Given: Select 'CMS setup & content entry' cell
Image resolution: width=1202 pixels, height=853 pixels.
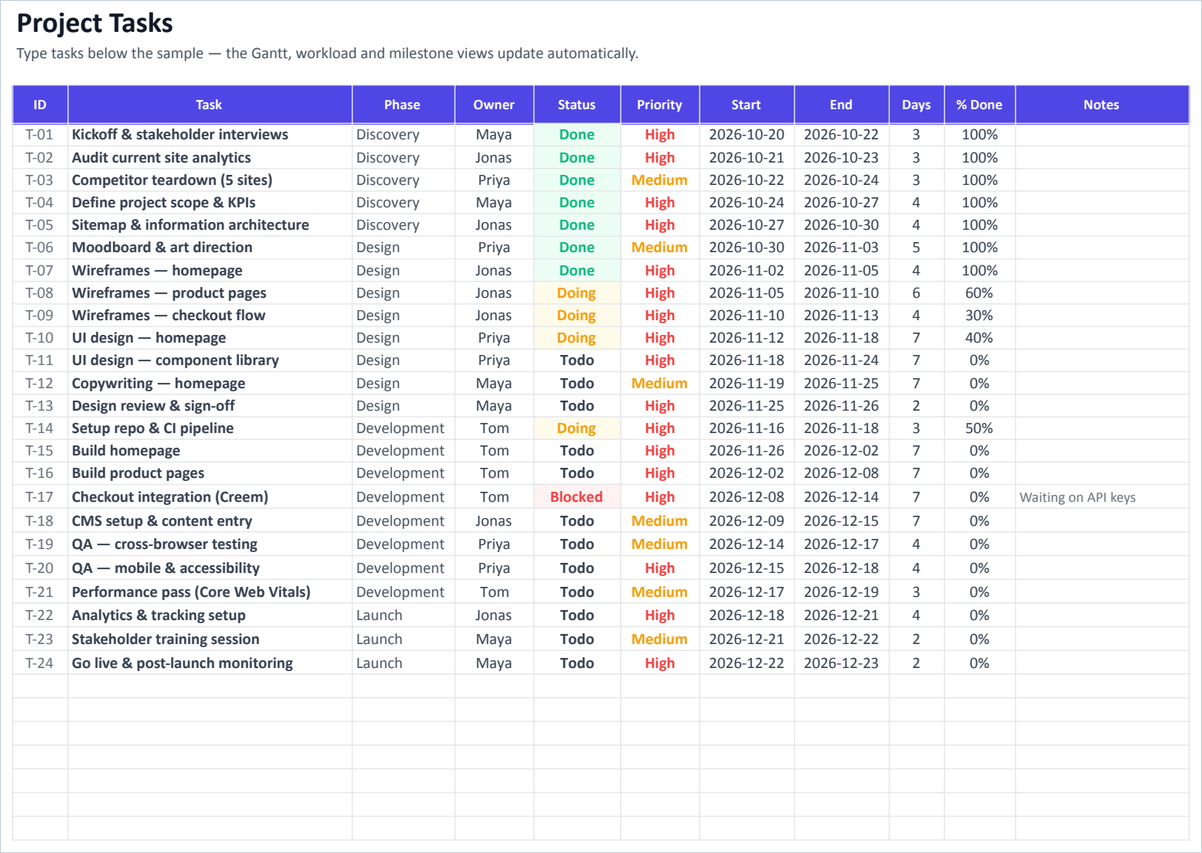Looking at the screenshot, I should click(x=210, y=521).
